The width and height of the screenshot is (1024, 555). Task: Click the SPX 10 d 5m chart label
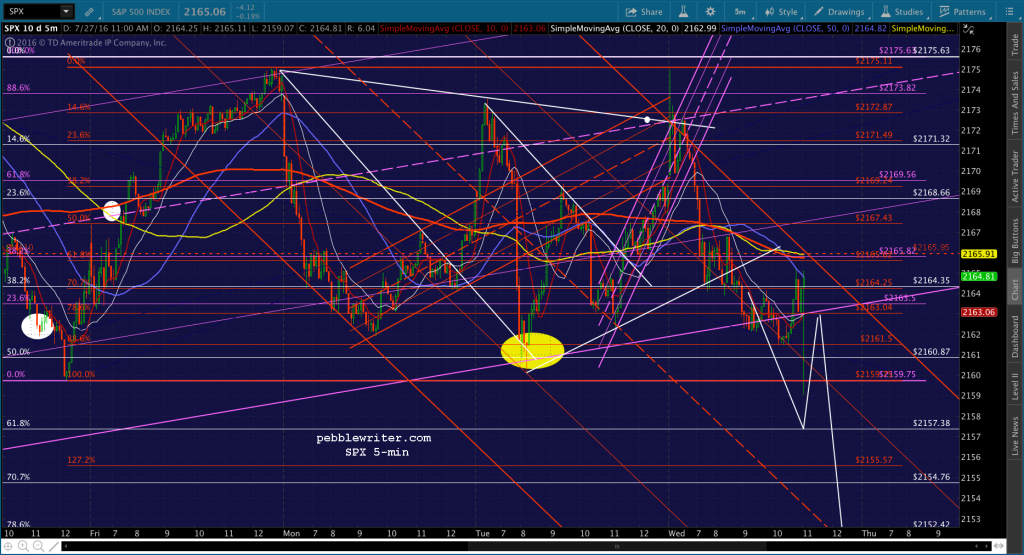30,29
